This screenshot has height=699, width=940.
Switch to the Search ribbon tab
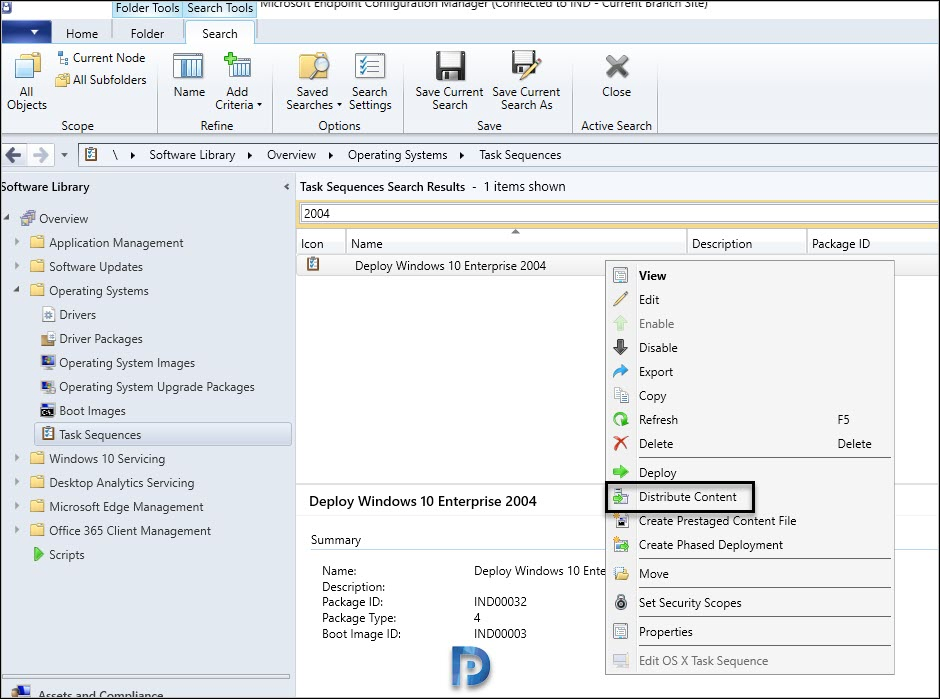tap(219, 34)
